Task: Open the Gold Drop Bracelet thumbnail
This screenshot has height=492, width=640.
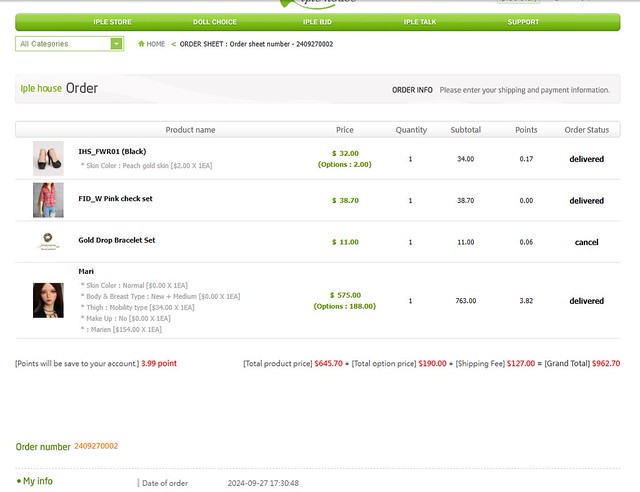Action: point(48,241)
